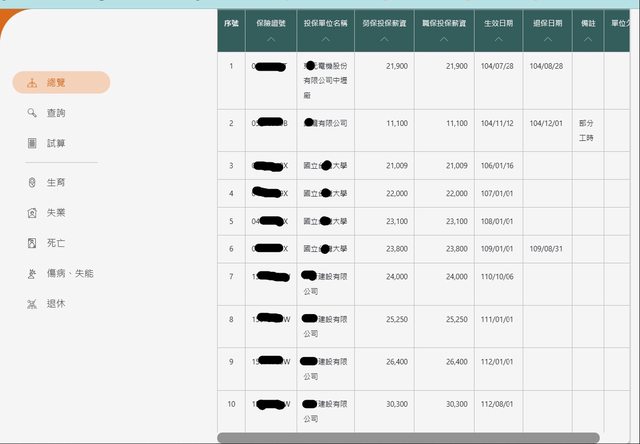Sort by 退保日期 column chevron
The width and height of the screenshot is (640, 444).
(545, 40)
